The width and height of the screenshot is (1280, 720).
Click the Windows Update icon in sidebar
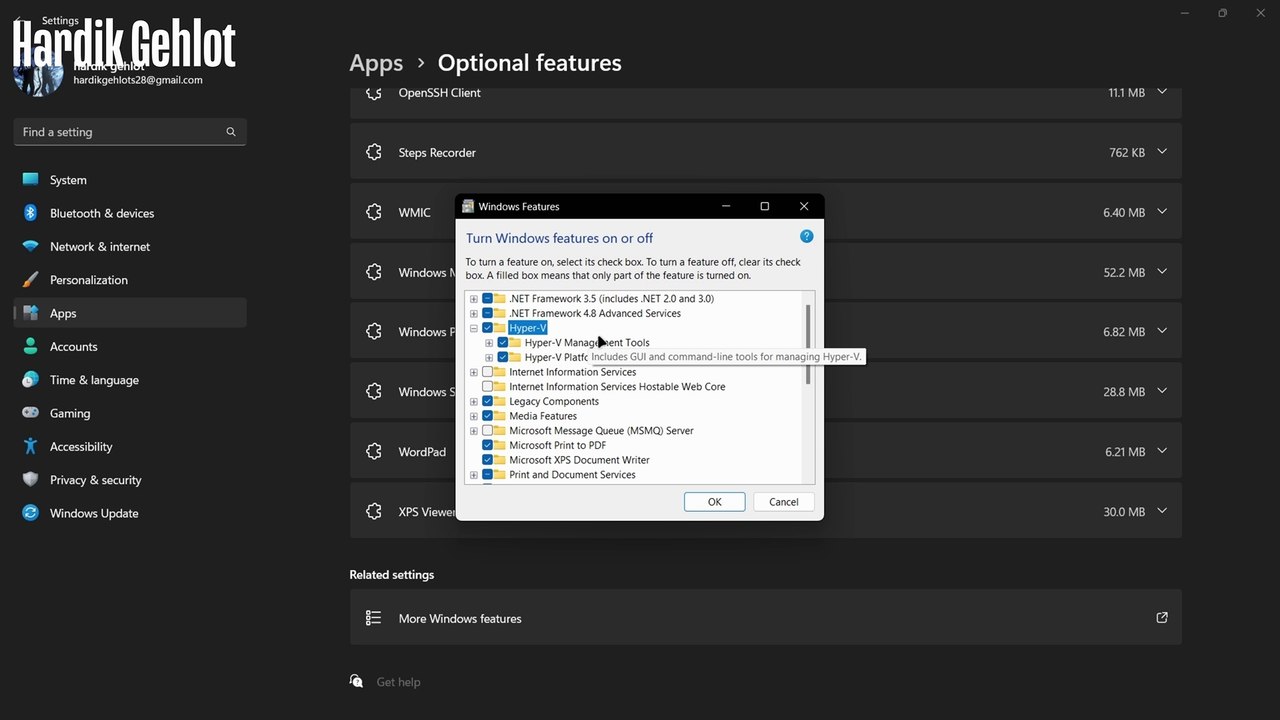point(30,513)
